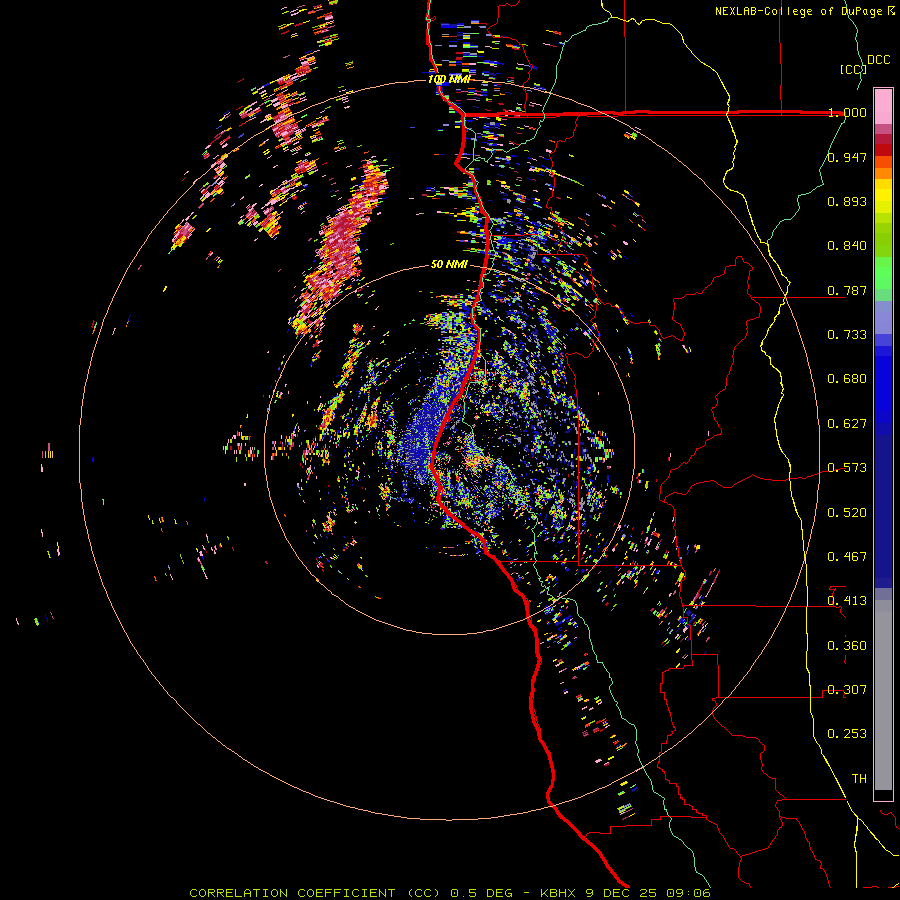Click the 1.000 value on the scale
Viewport: 900px width, 900px height.
tap(847, 112)
